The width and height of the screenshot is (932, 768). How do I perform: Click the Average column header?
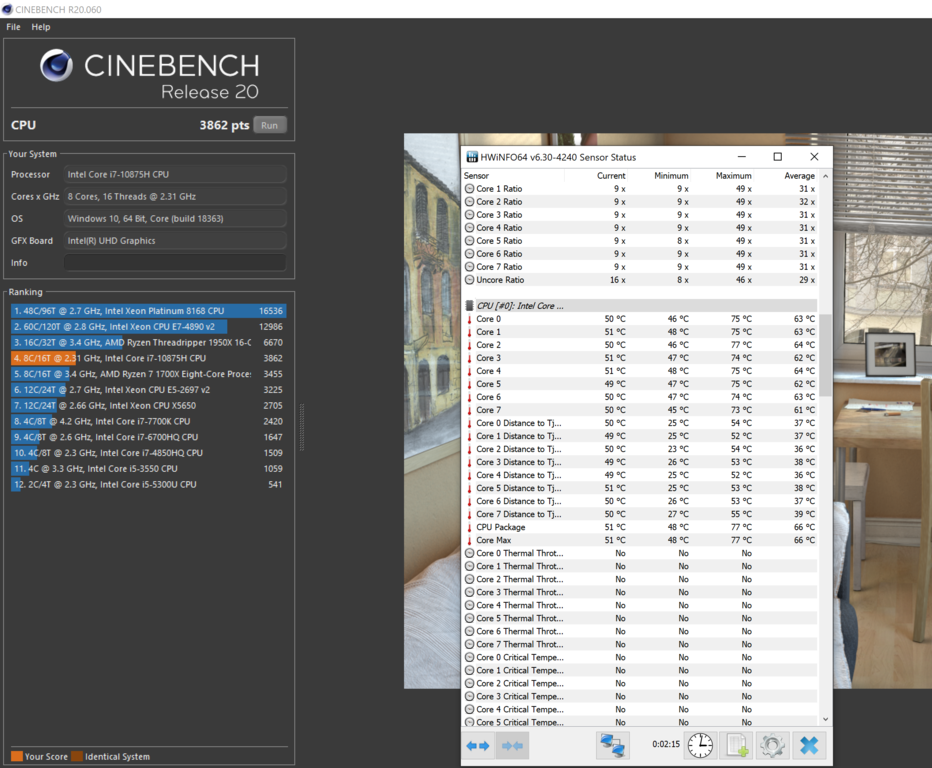799,176
